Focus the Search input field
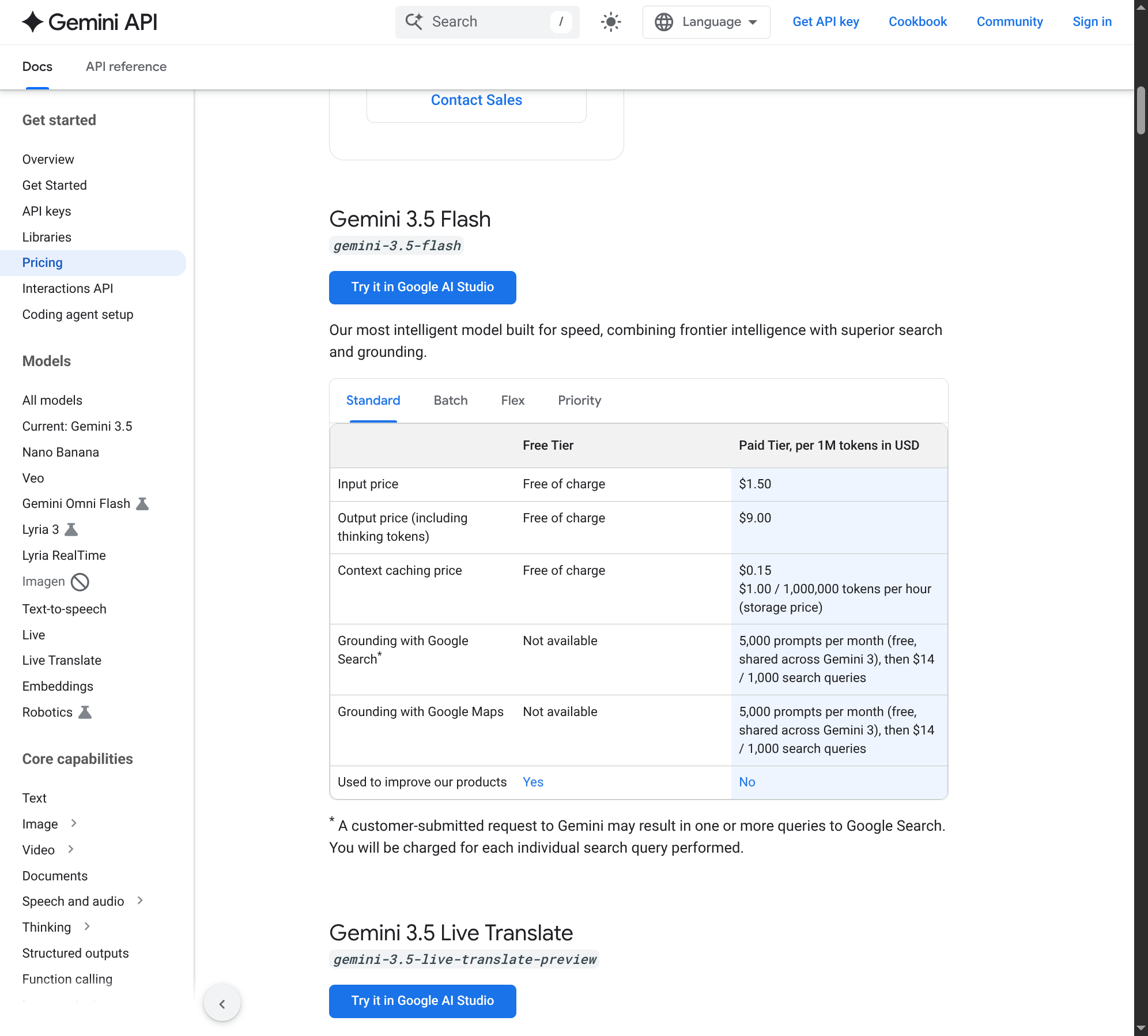 (x=488, y=22)
